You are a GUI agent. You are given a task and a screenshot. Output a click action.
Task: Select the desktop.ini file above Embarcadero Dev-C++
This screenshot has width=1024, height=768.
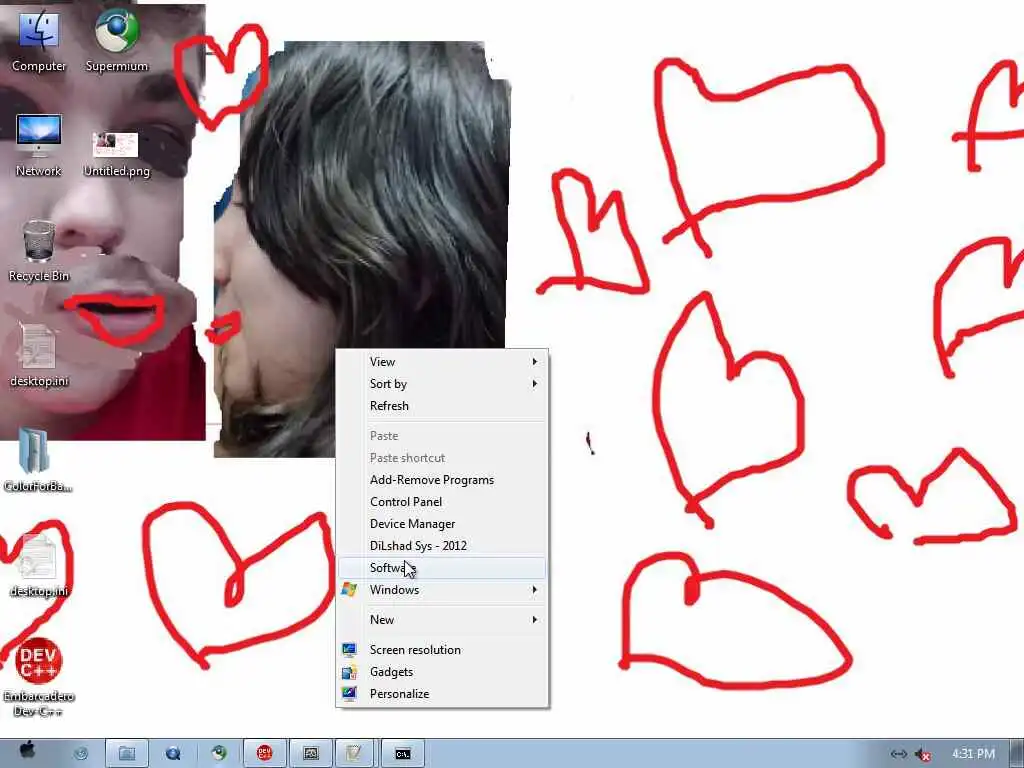tap(39, 566)
